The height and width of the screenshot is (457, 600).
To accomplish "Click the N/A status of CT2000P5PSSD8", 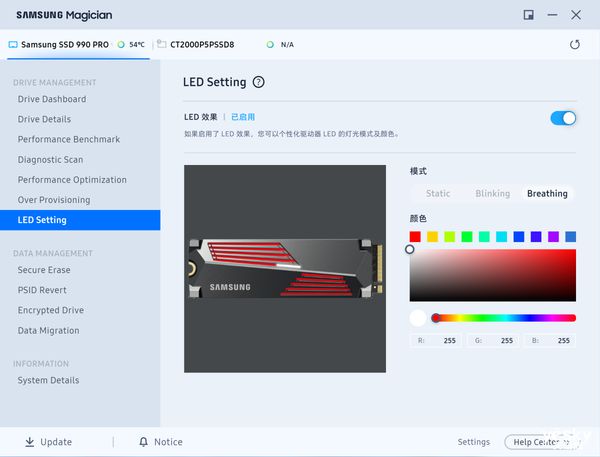I will click(287, 44).
